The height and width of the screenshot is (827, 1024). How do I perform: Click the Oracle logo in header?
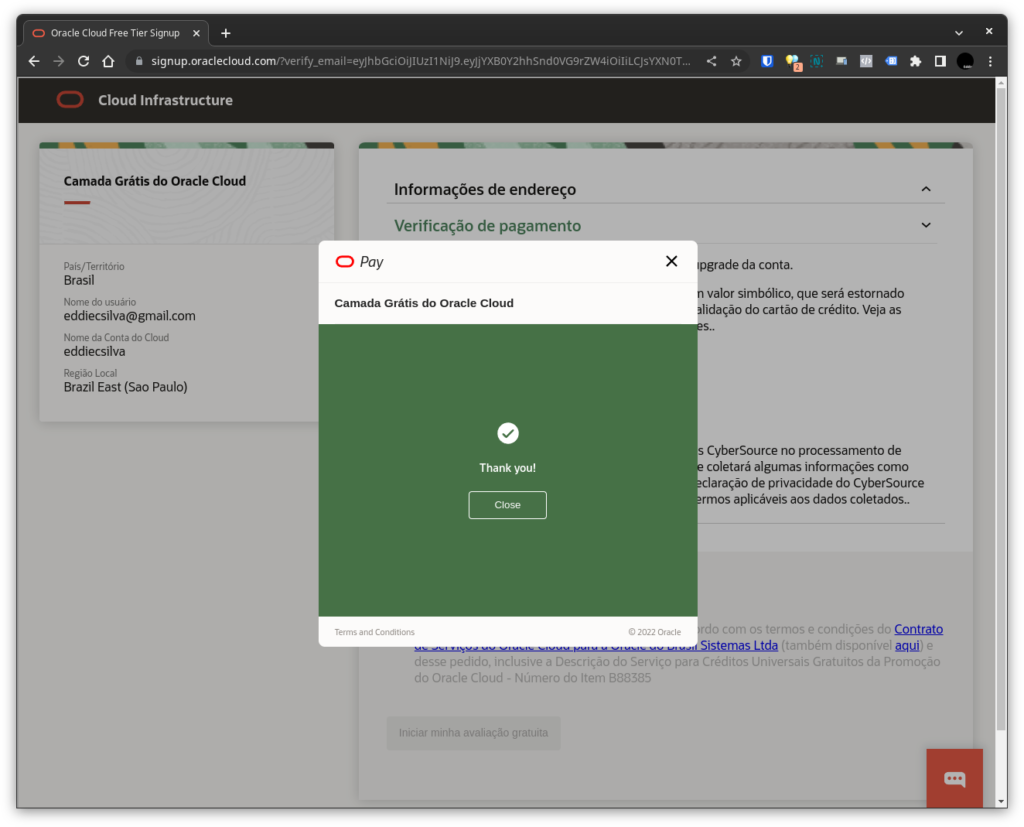click(x=70, y=100)
